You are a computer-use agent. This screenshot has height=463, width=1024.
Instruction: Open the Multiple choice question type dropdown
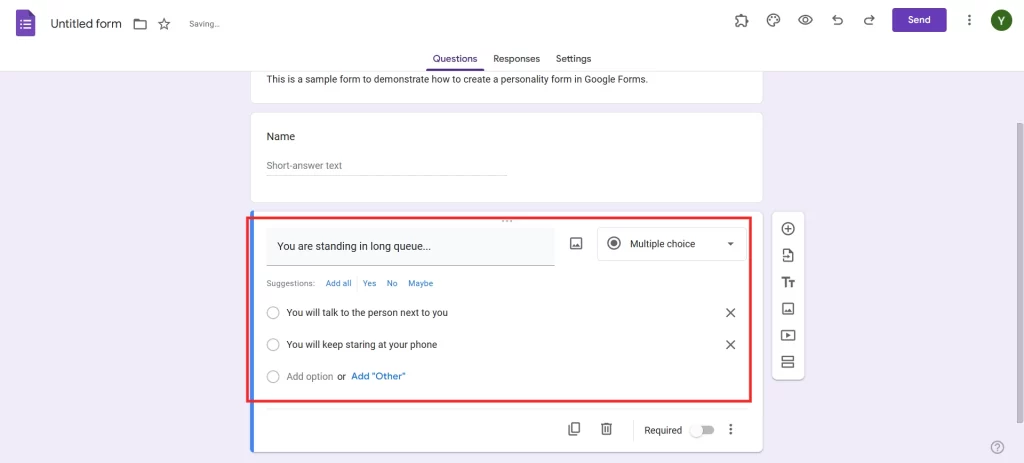[x=671, y=244]
